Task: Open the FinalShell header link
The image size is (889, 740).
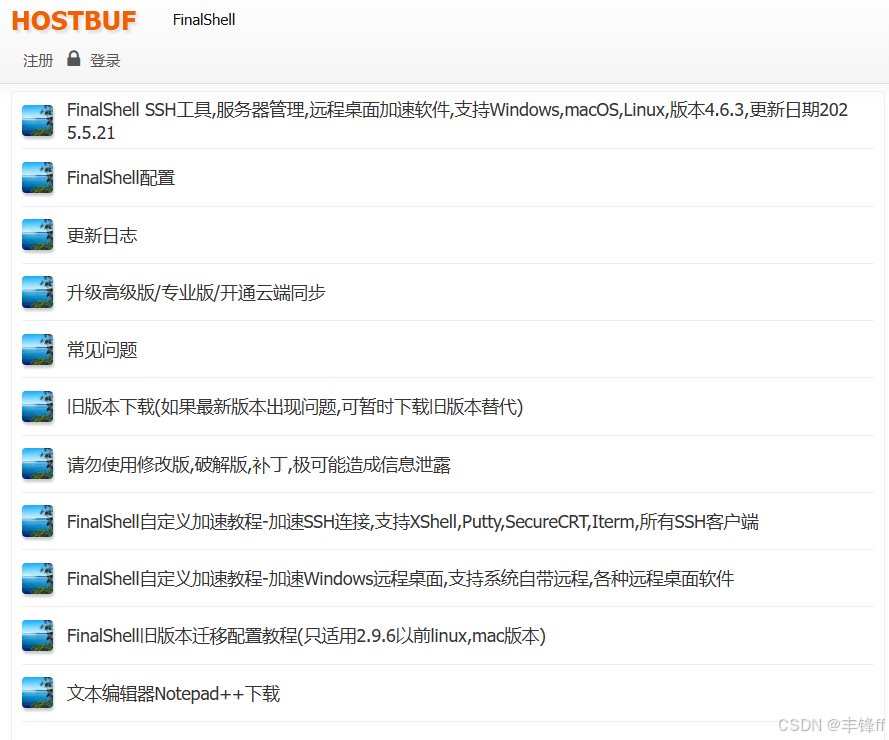Action: (x=204, y=20)
